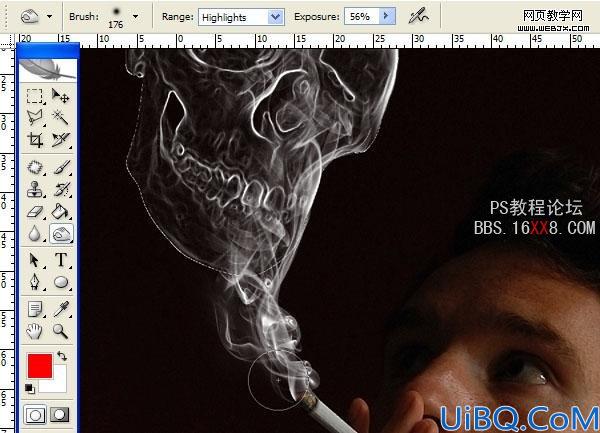Click the ruler origin corner box

[x=8, y=41]
